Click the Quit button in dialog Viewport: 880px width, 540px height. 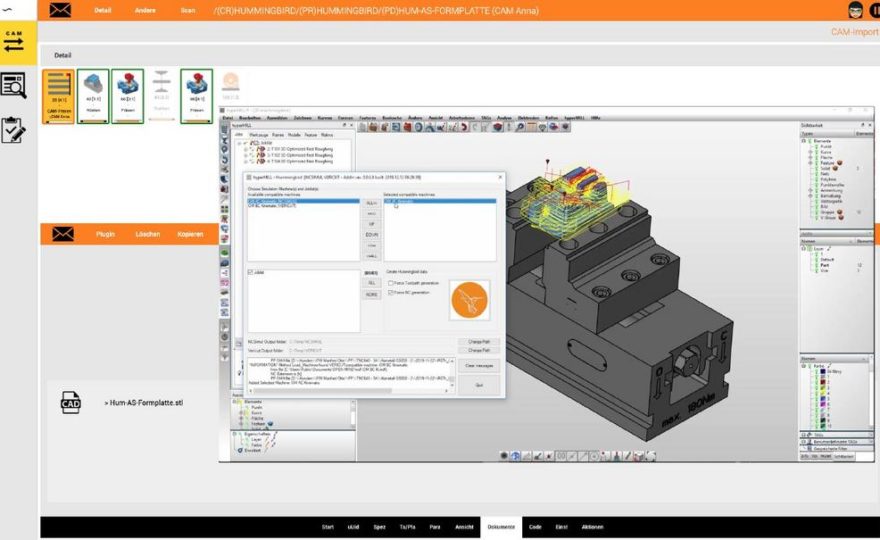479,385
